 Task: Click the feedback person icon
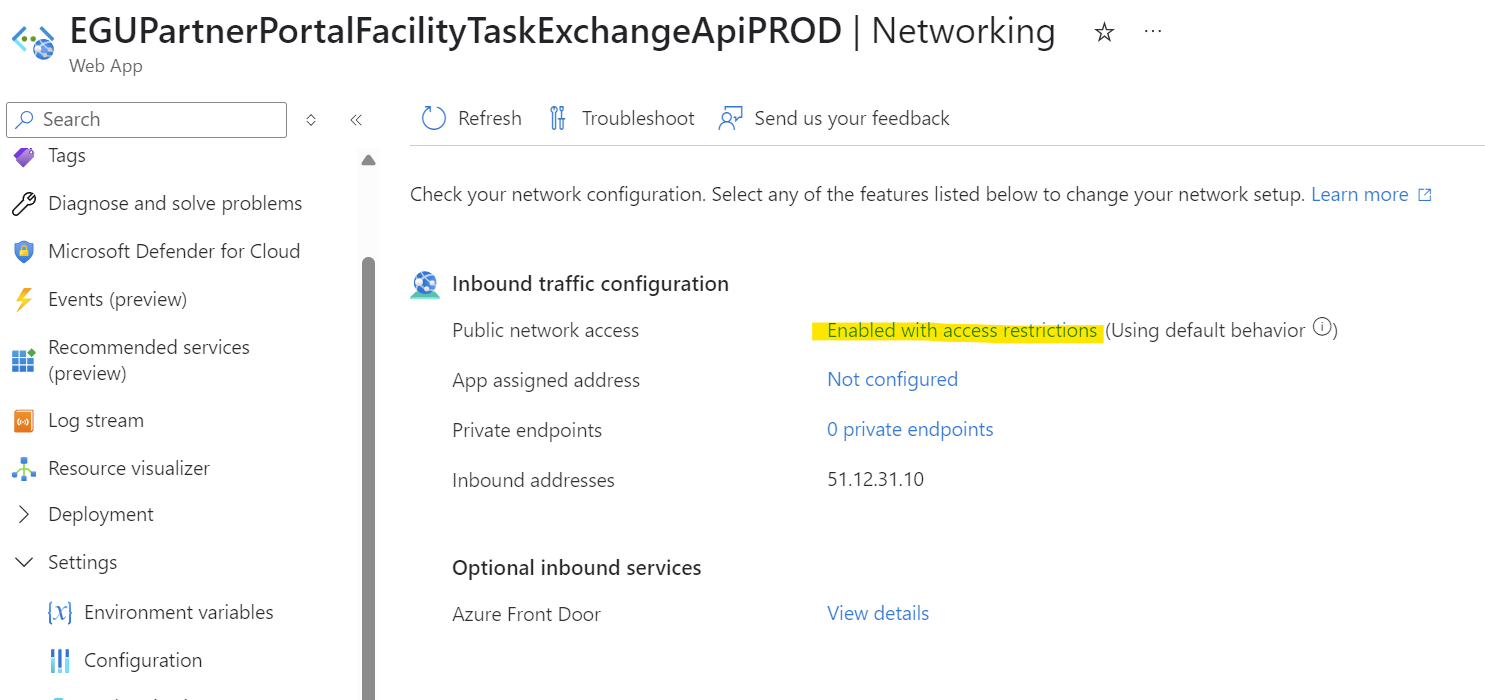(x=731, y=119)
